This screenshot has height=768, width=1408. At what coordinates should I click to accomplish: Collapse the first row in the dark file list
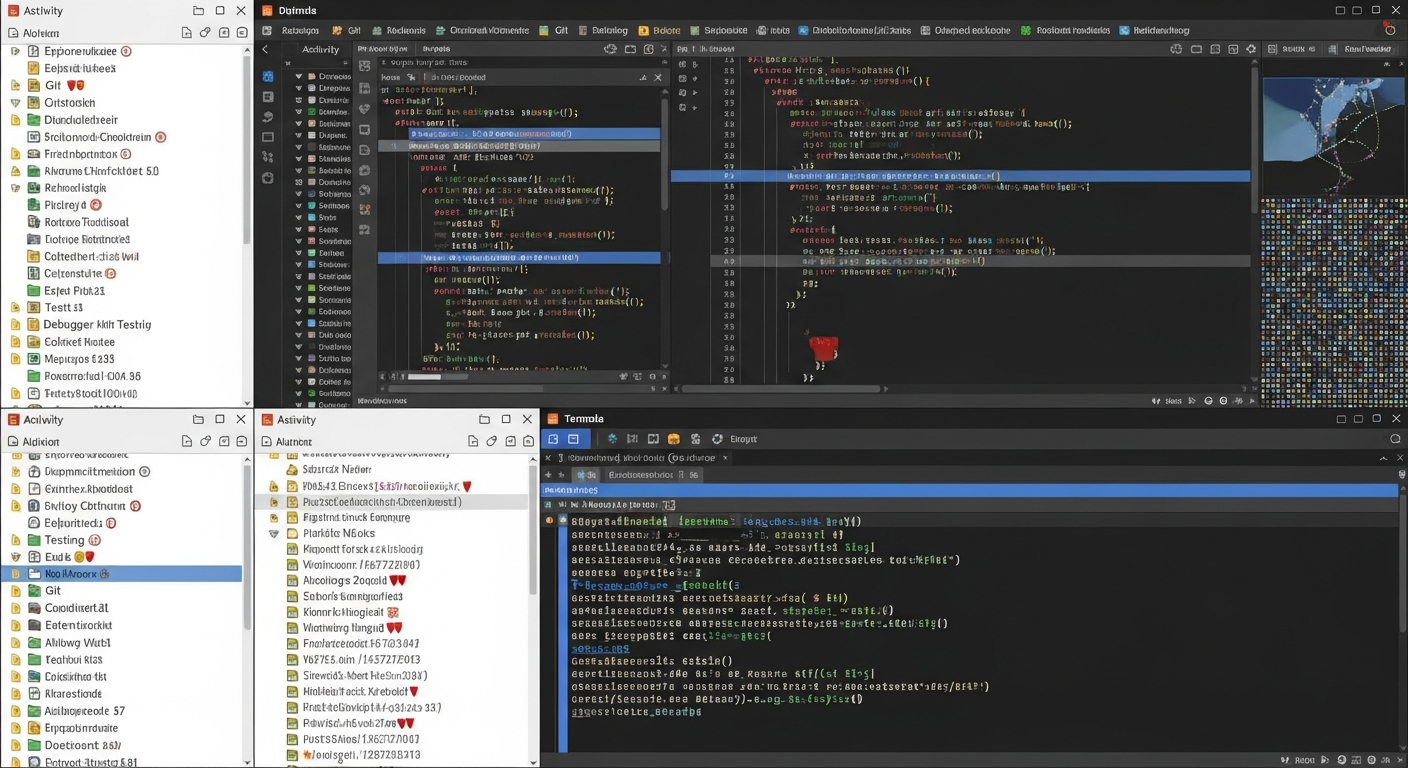(x=298, y=76)
